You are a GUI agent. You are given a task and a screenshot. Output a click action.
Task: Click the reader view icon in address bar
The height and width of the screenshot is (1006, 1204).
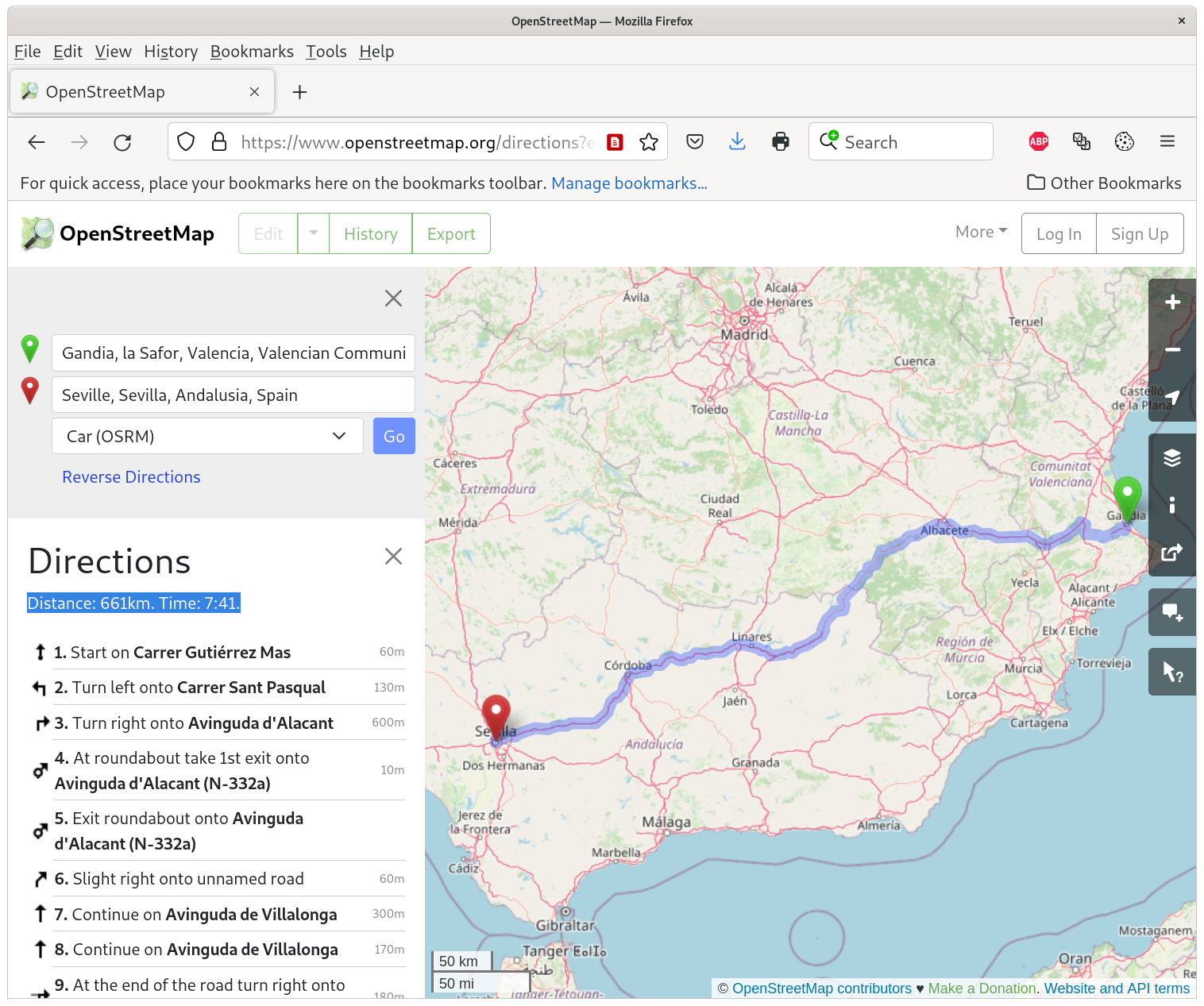click(615, 142)
